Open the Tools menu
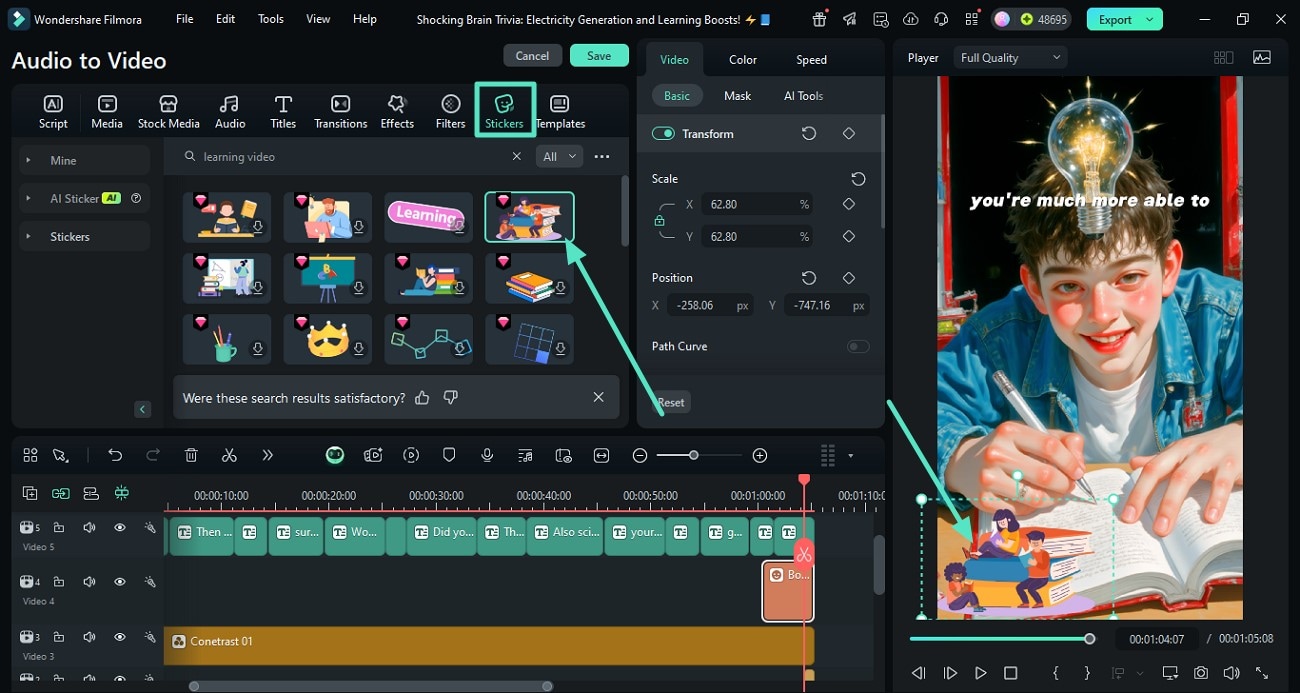This screenshot has height=693, width=1300. [x=271, y=19]
